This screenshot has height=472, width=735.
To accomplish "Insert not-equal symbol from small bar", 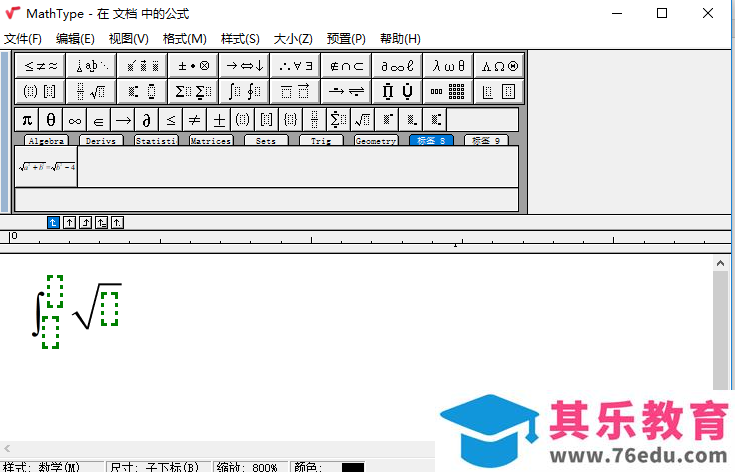I will point(195,120).
